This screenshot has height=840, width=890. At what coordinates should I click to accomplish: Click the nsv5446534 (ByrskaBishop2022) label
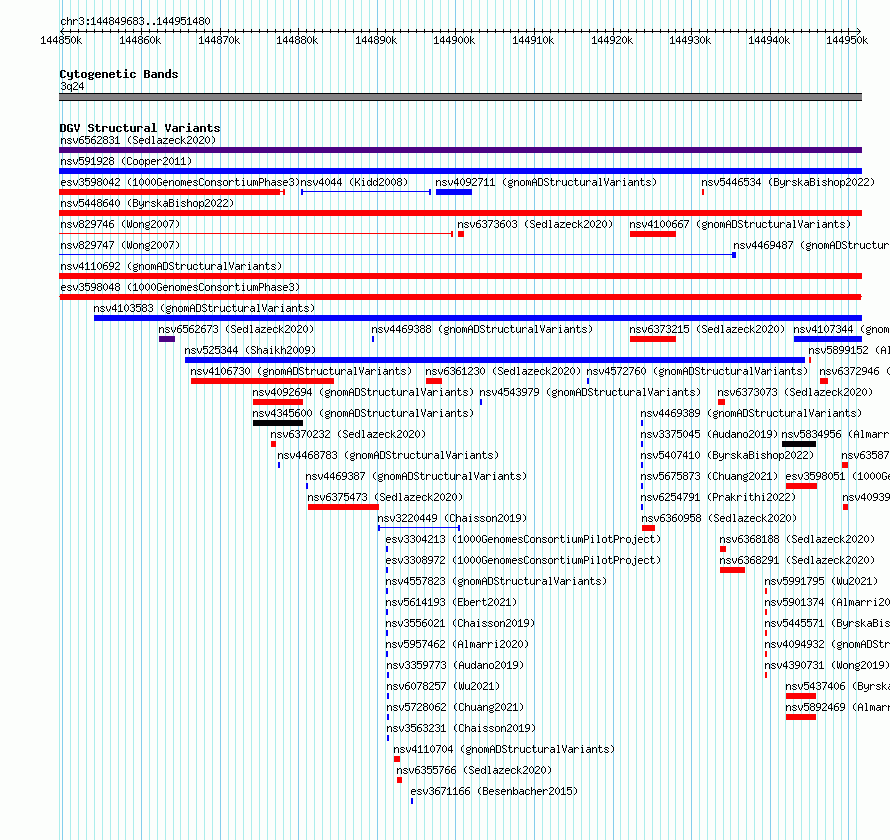tap(788, 182)
